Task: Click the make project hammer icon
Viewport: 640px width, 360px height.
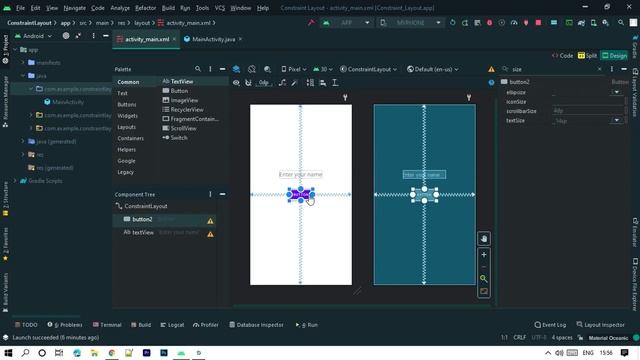Action: 311,23
